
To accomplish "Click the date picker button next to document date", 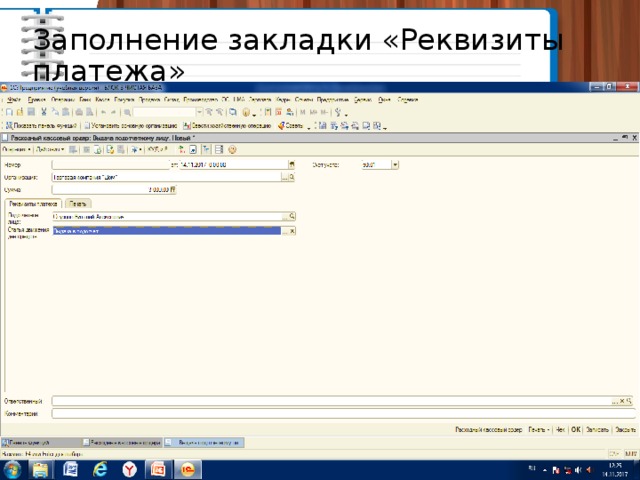I will (x=291, y=164).
